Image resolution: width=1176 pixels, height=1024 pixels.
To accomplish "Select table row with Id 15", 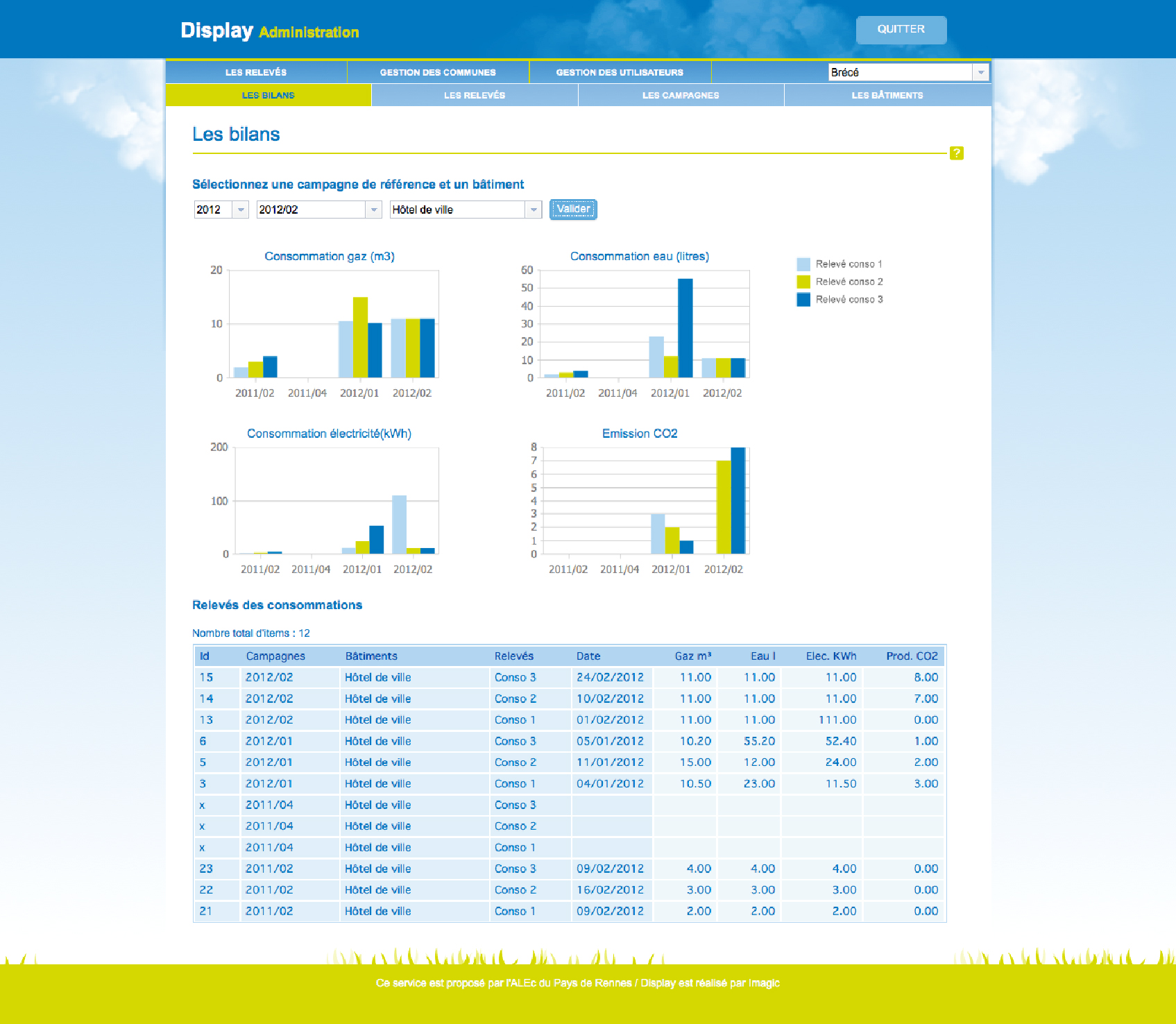I will (x=570, y=678).
